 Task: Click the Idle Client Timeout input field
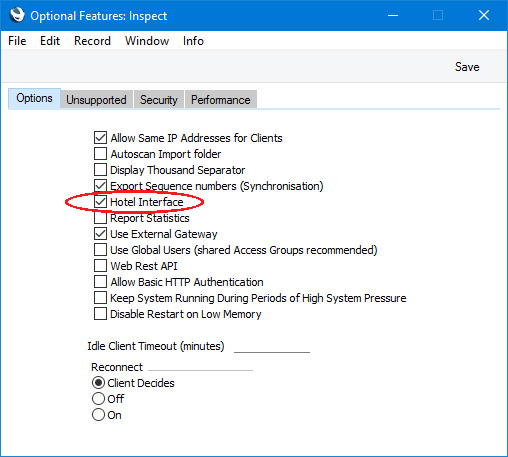[272, 346]
